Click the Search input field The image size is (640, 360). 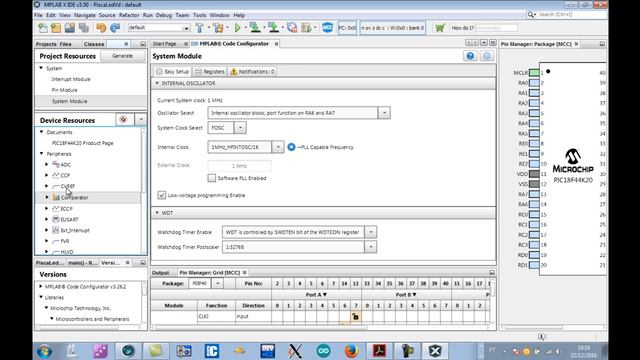tap(572, 14)
